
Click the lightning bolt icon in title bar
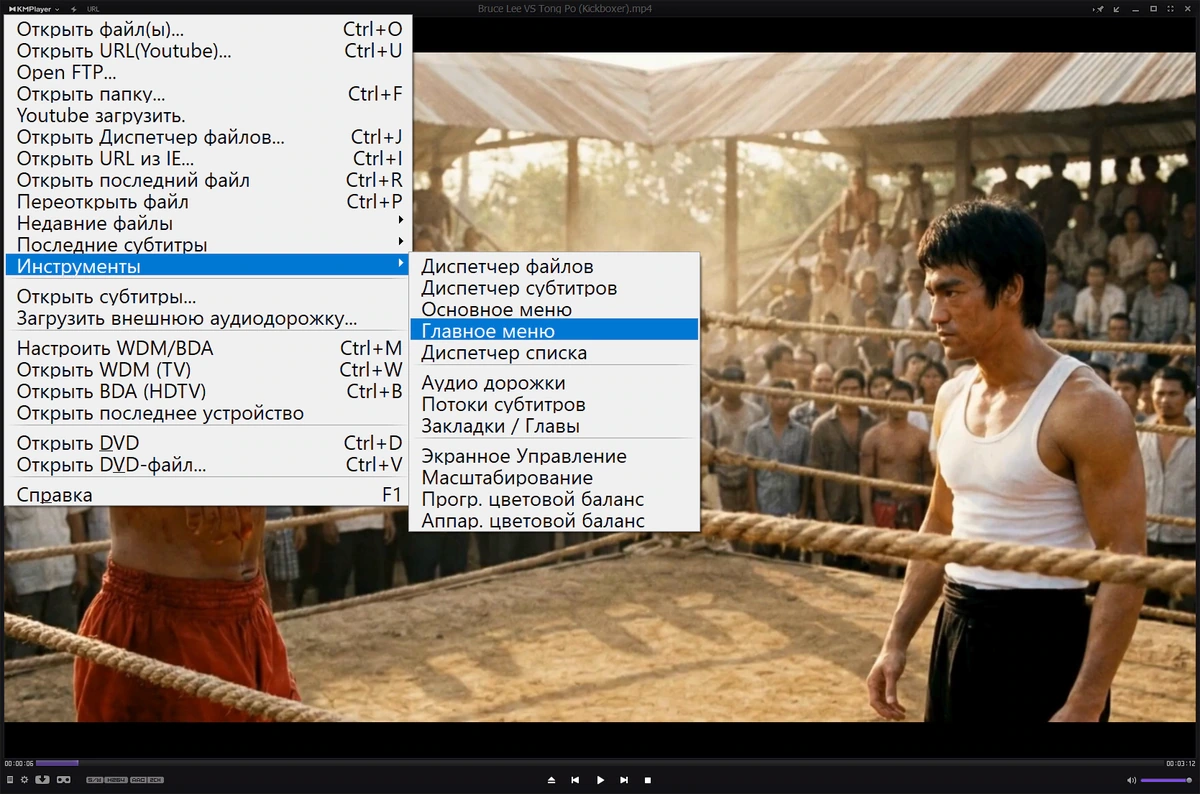[x=74, y=8]
